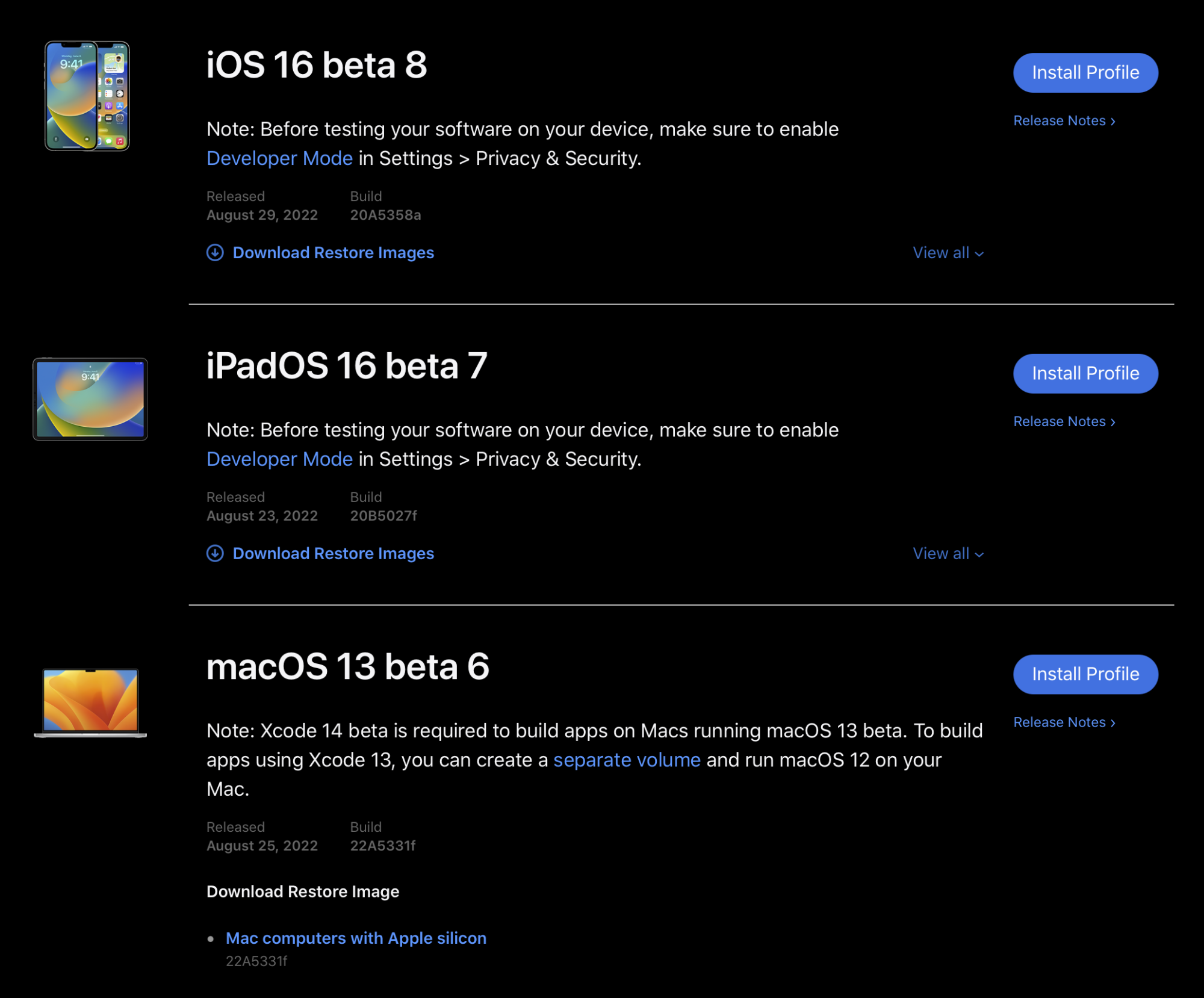
Task: Open the iPhone device thumbnail image
Action: tap(87, 96)
